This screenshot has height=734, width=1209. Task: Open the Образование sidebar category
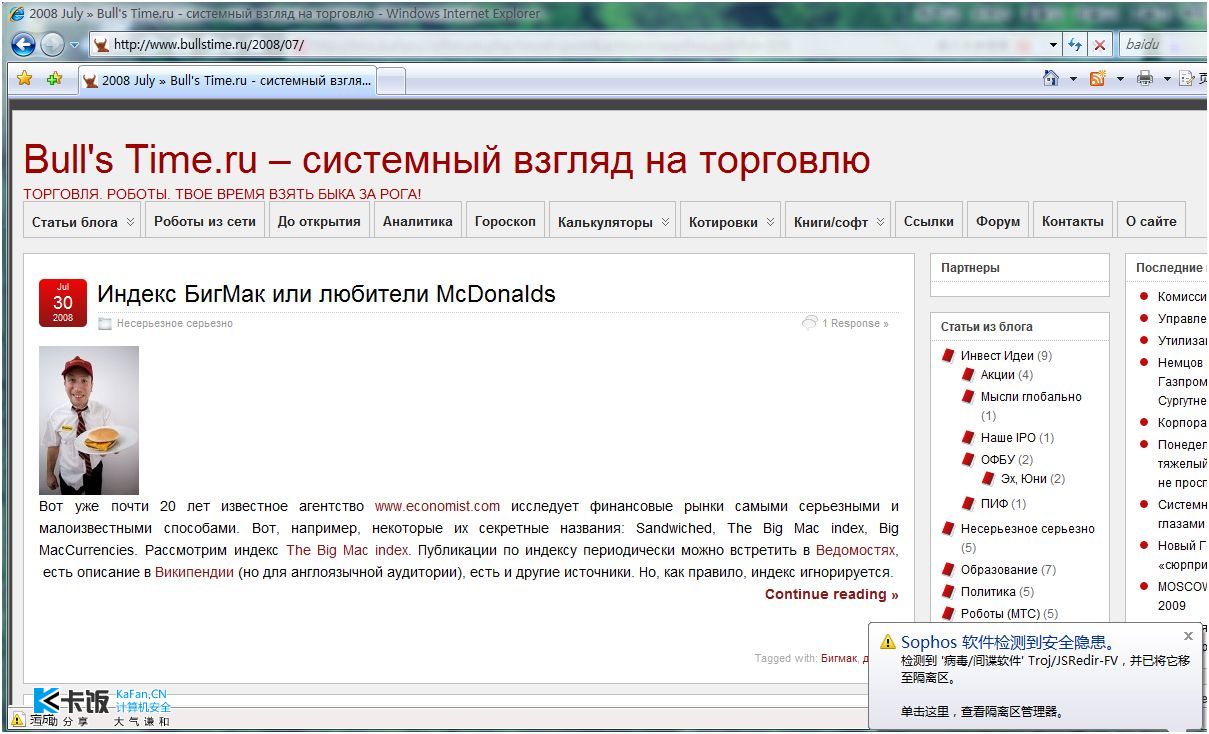pyautogui.click(x=999, y=569)
